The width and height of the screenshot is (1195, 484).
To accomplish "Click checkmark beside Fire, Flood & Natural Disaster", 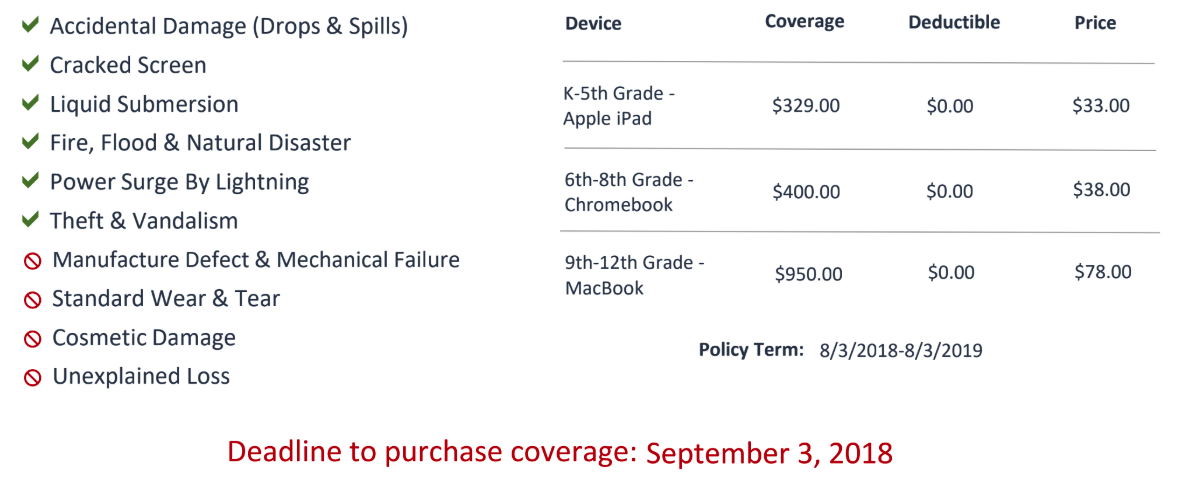I will (30, 143).
